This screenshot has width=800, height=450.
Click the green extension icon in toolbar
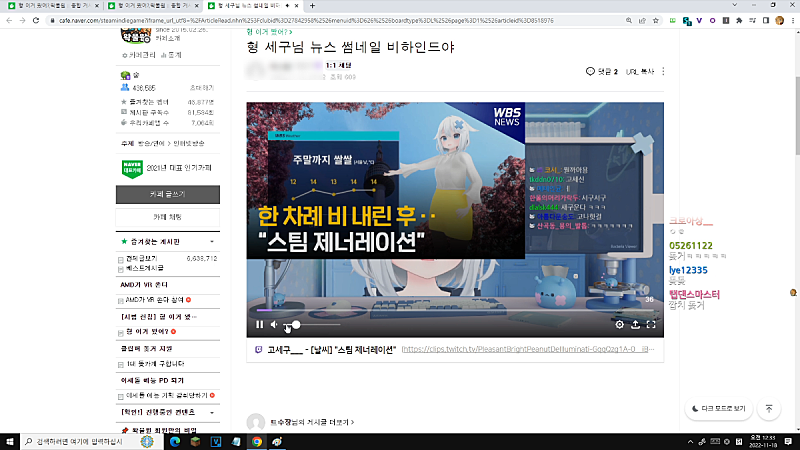pyautogui.click(x=672, y=20)
